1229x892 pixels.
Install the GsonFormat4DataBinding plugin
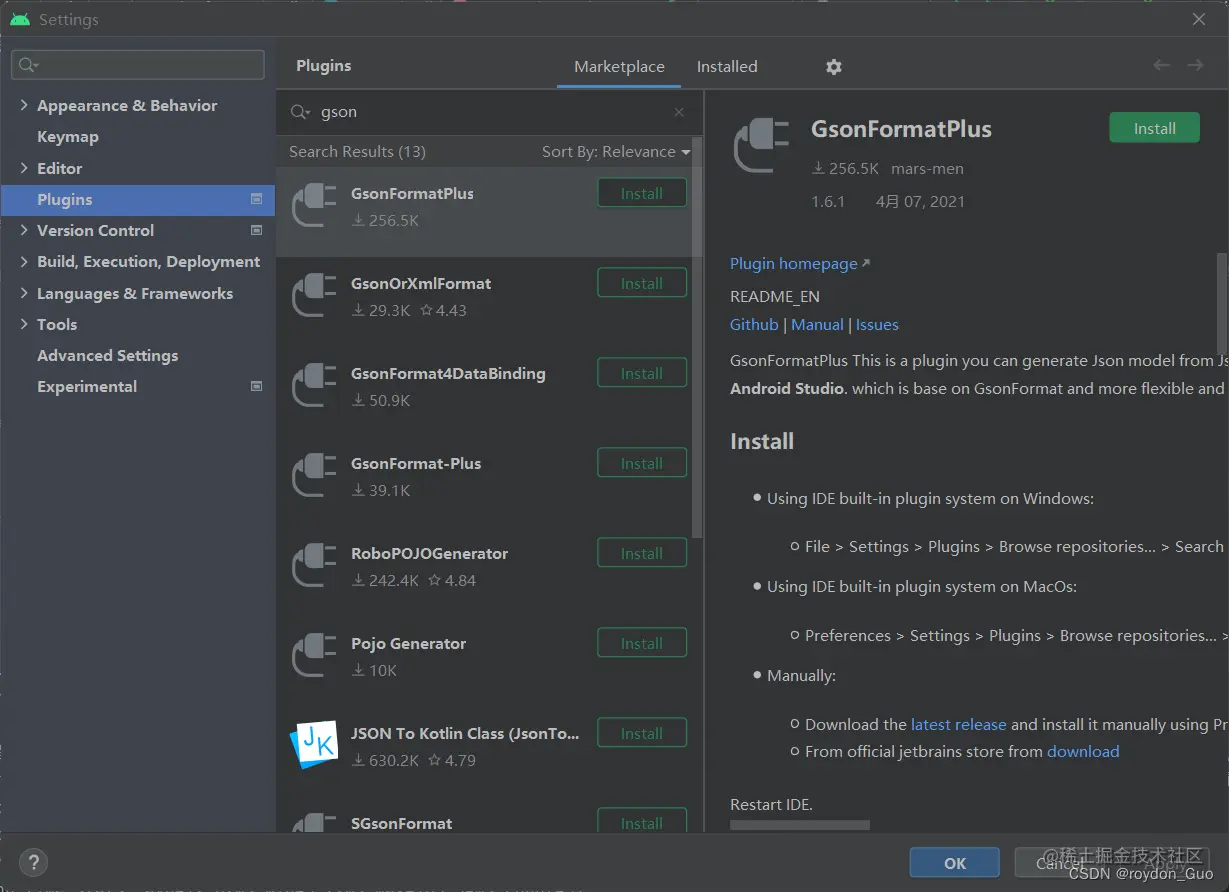click(x=642, y=373)
